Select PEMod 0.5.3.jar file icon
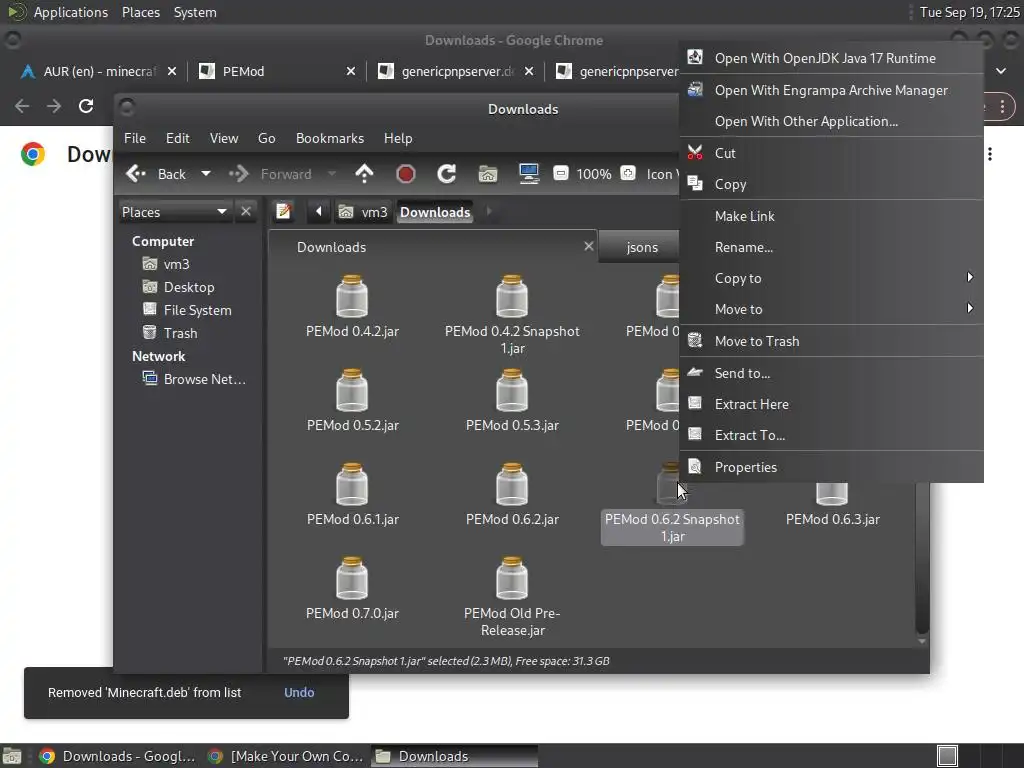 (512, 390)
